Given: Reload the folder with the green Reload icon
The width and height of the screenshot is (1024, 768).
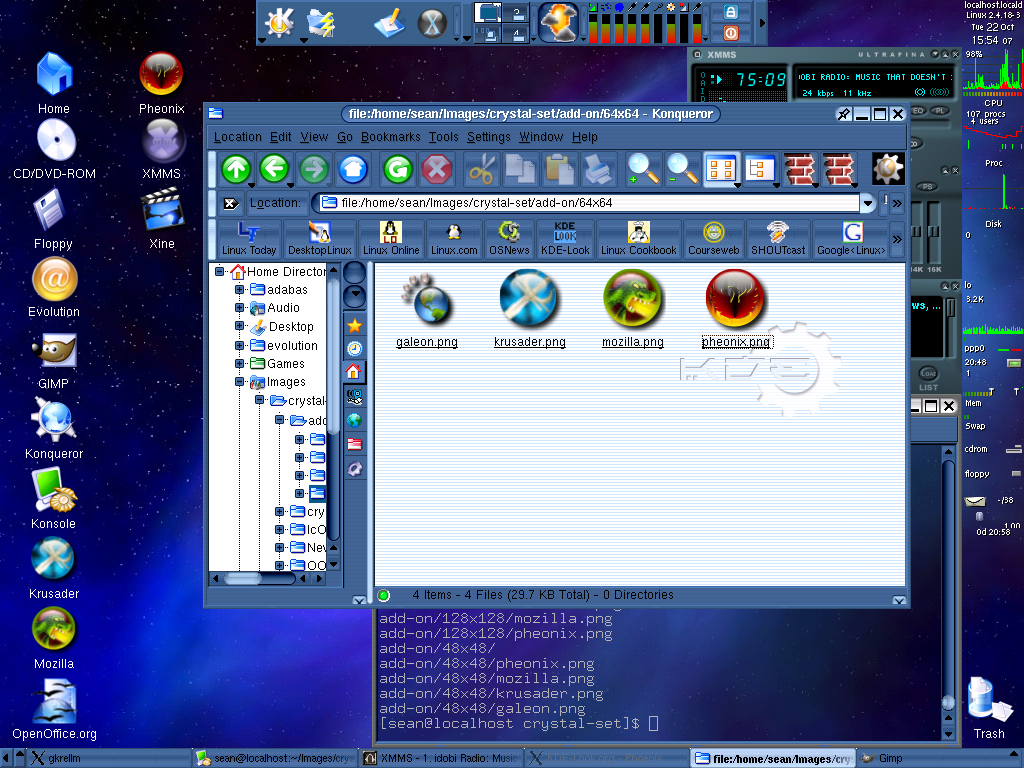Looking at the screenshot, I should click(398, 170).
